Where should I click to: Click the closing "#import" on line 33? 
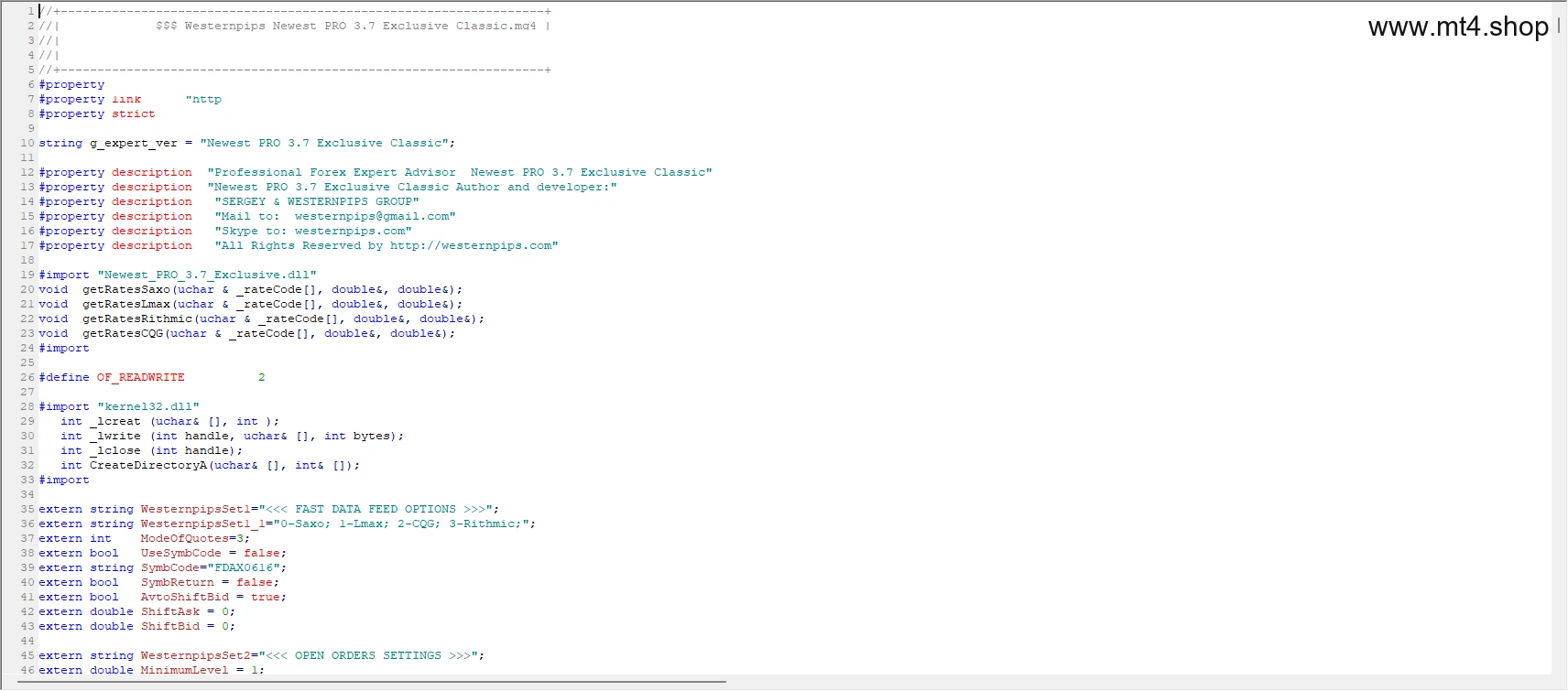pos(64,480)
